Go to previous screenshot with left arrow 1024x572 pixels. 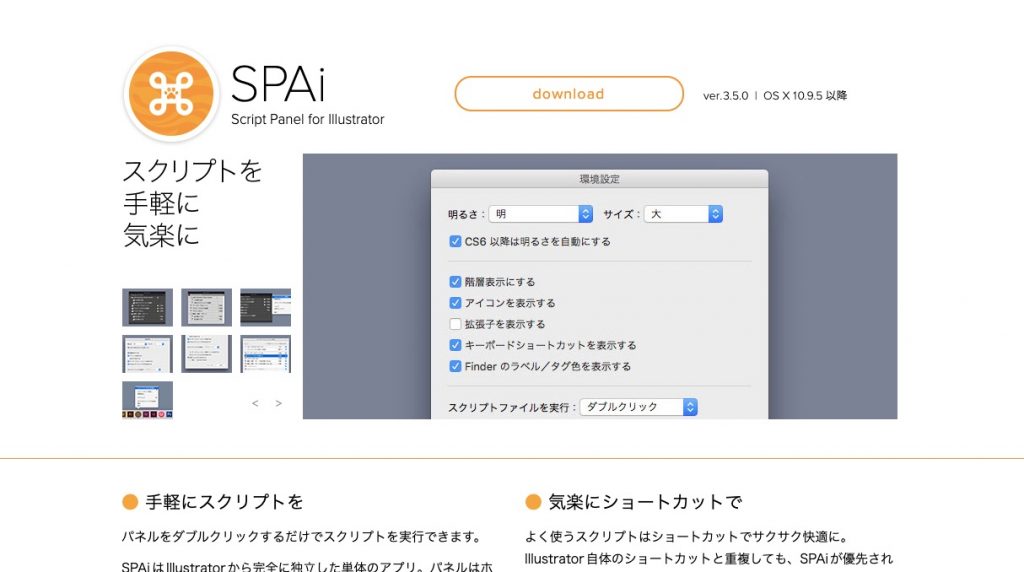tap(255, 404)
